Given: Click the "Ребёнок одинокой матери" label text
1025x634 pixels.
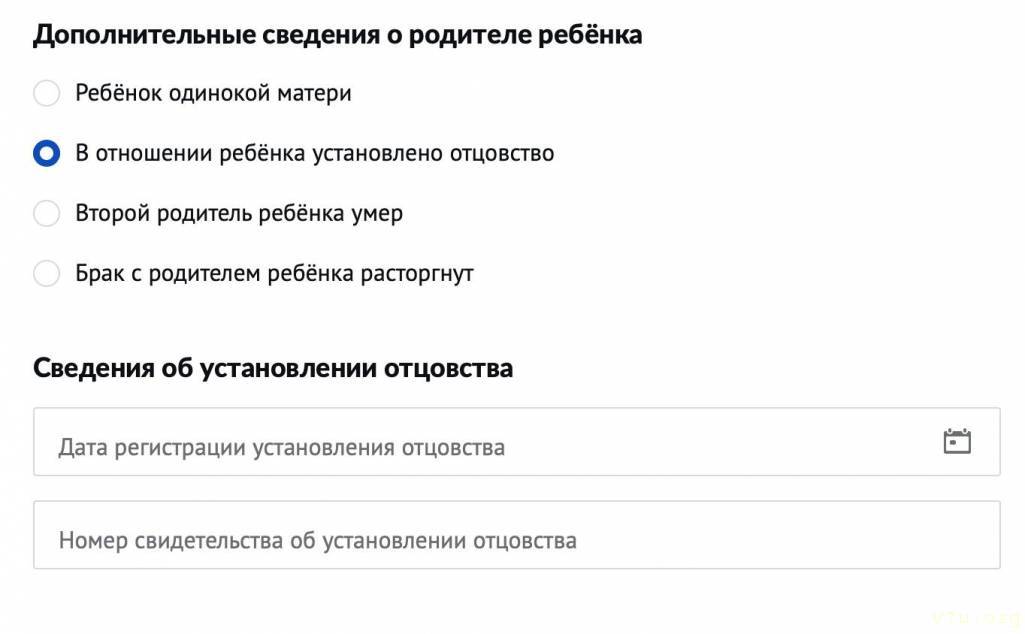Looking at the screenshot, I should pos(213,94).
